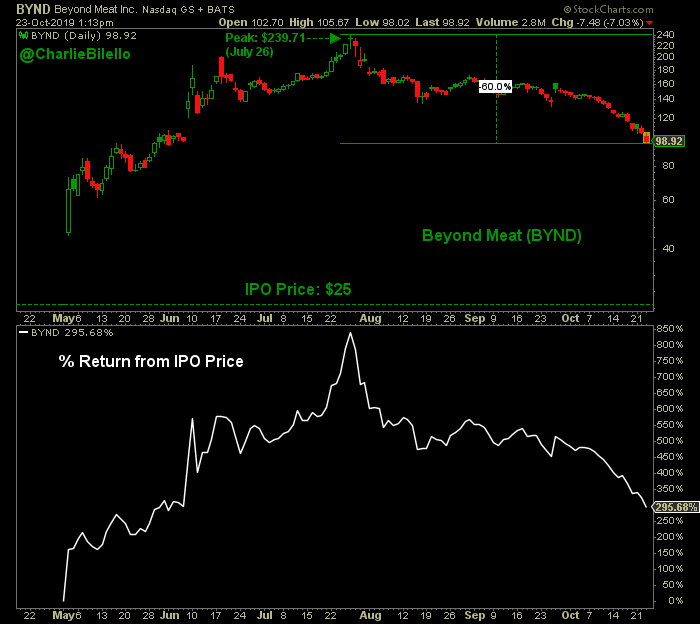Click the -60.0% drawdown label

[495, 87]
